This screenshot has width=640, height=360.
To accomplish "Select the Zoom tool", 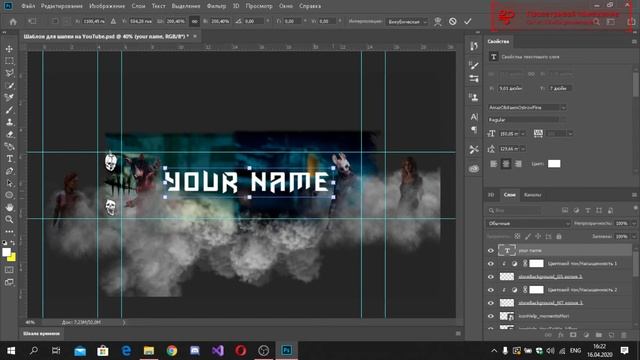I will point(9,220).
